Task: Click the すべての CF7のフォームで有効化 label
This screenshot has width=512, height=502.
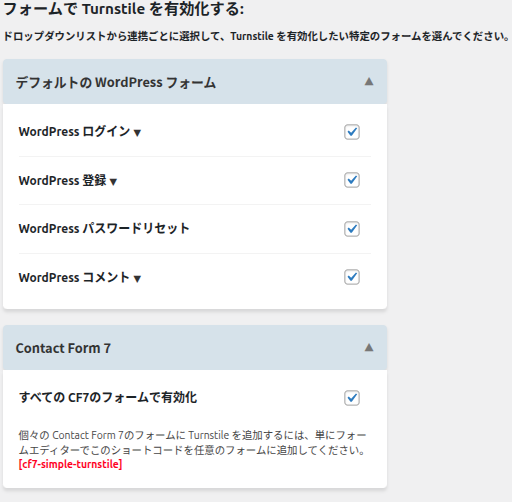Action: [x=108, y=397]
